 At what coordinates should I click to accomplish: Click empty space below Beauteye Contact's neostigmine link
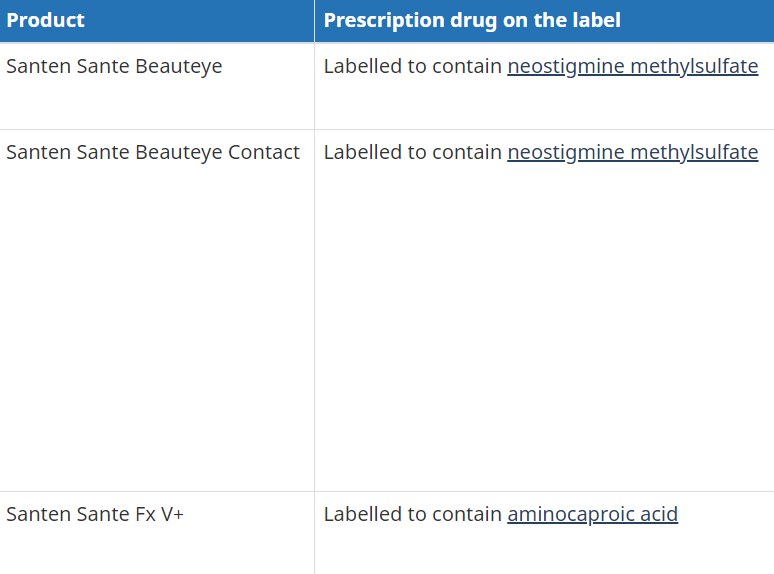(543, 326)
